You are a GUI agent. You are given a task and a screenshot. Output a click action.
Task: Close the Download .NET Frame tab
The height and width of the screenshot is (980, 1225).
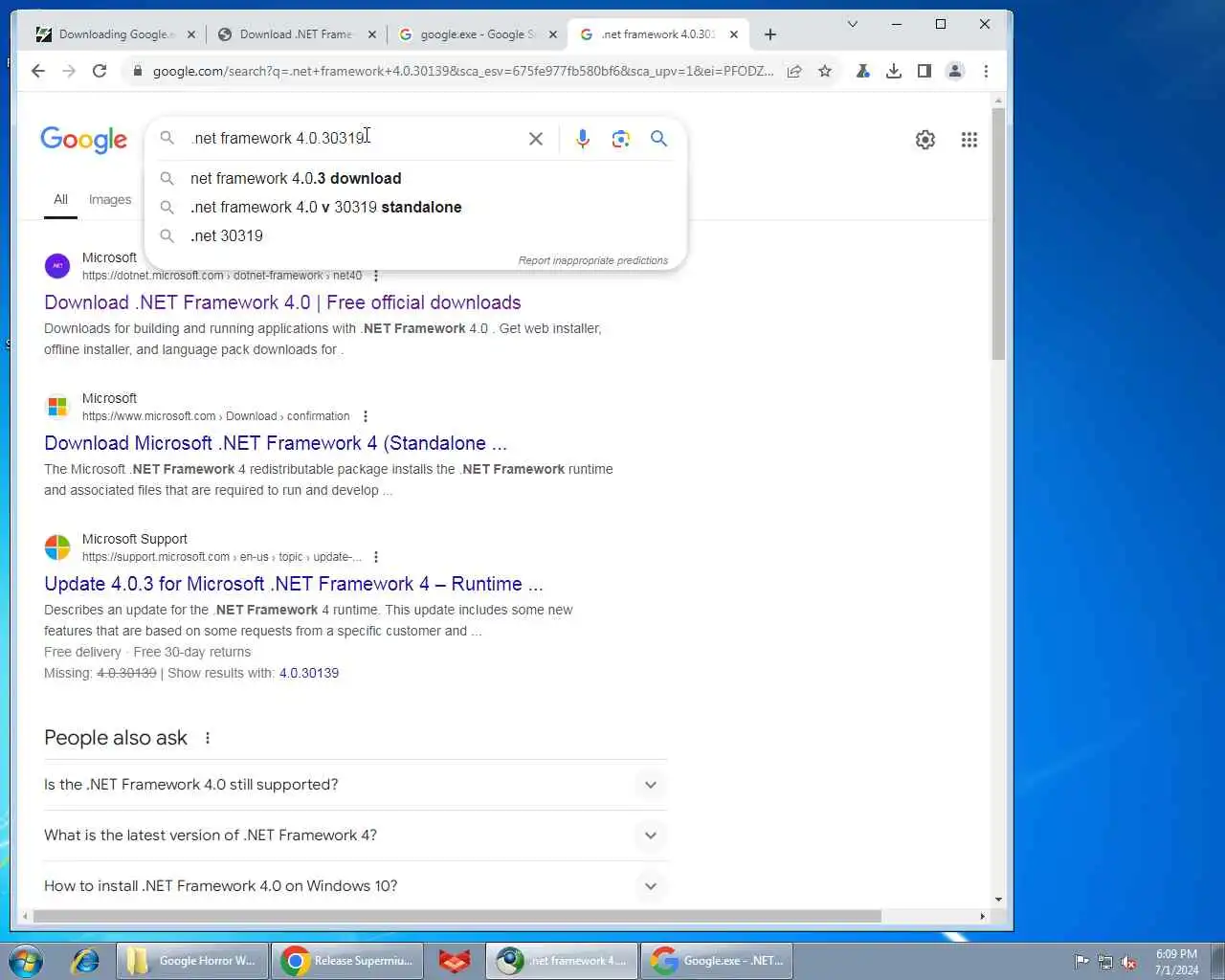point(371,34)
